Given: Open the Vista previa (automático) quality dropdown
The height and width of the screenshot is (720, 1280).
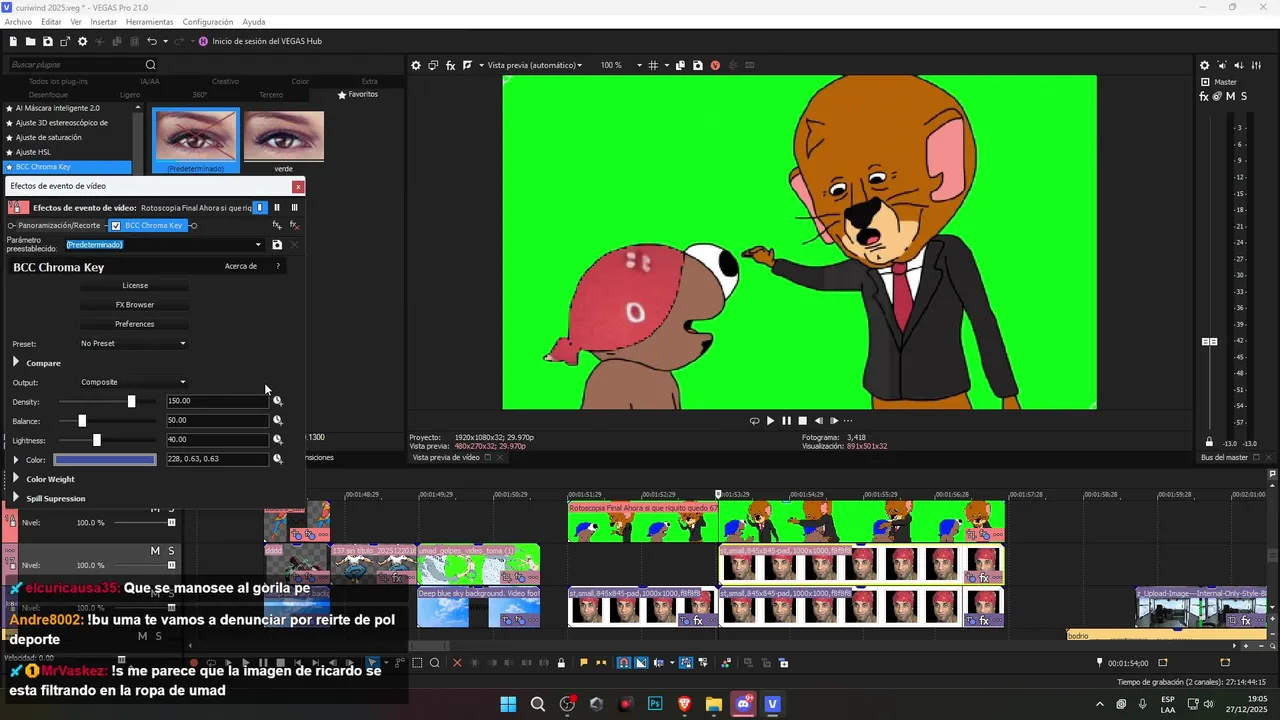Looking at the screenshot, I should coord(534,65).
